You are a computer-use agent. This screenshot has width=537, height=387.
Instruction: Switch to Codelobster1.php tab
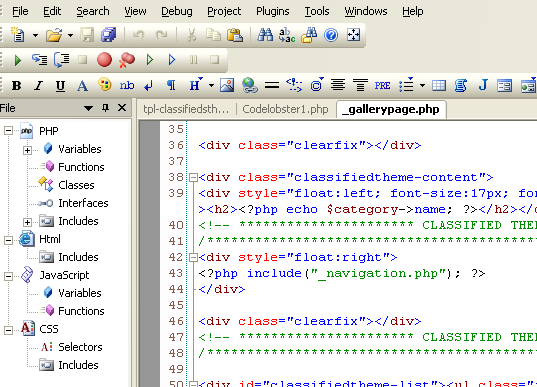pos(285,109)
